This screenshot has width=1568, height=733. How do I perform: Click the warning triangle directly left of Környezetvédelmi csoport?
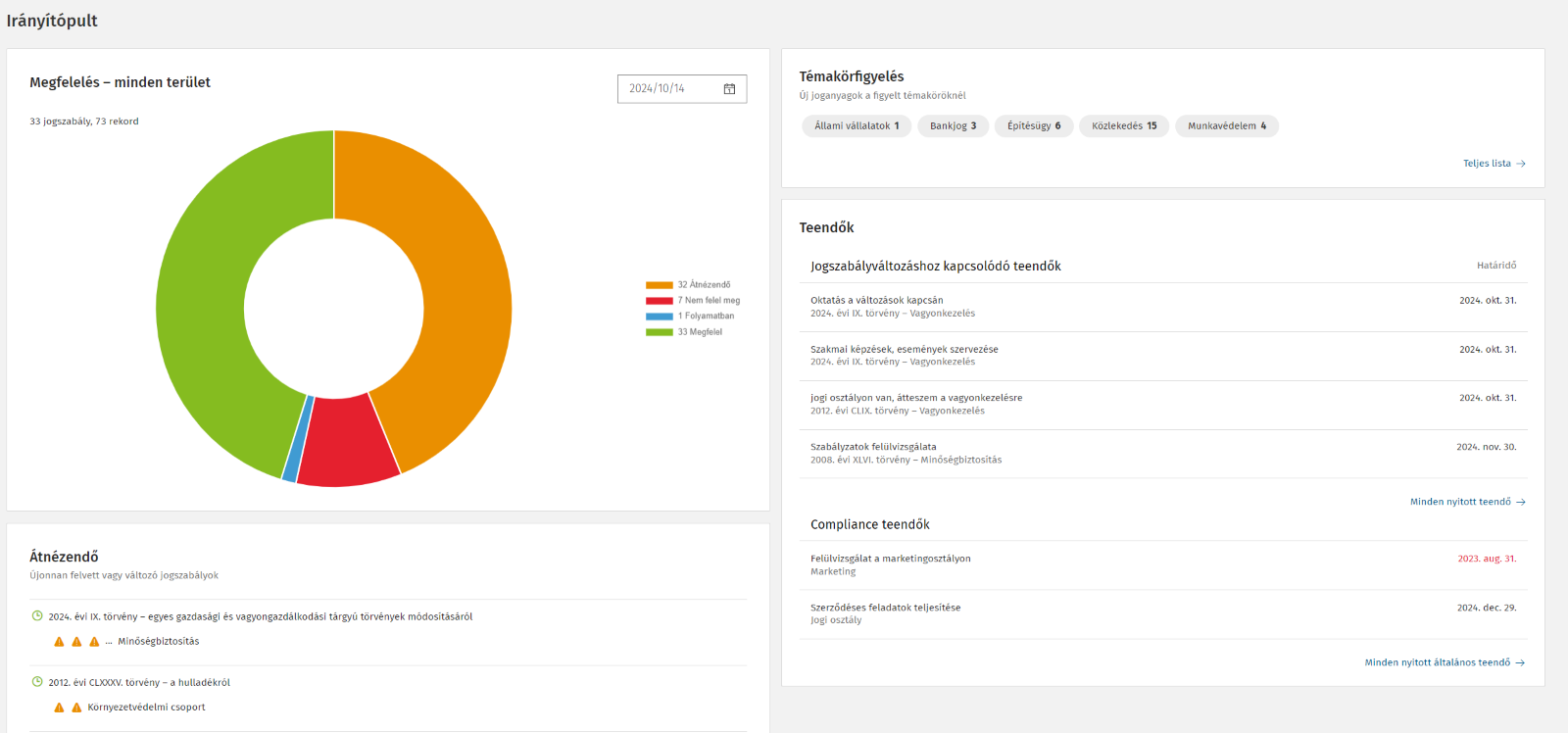(76, 708)
